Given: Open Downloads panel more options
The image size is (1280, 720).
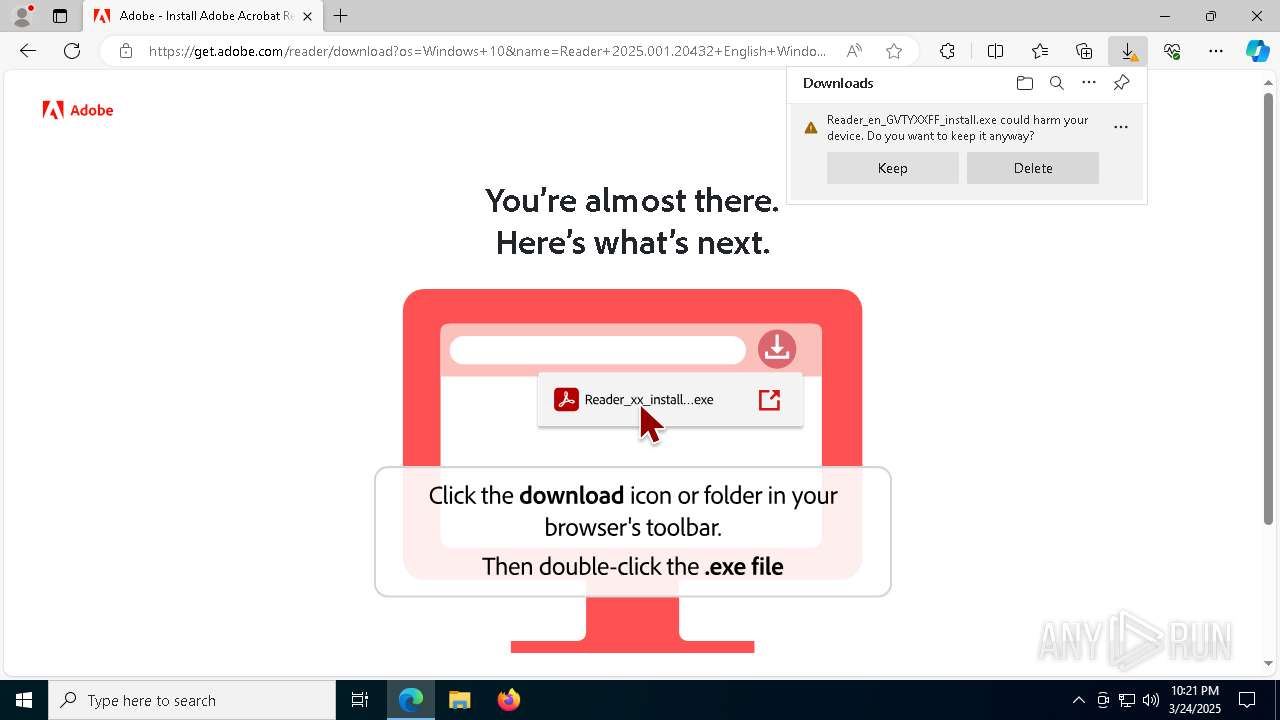Looking at the screenshot, I should (x=1089, y=83).
